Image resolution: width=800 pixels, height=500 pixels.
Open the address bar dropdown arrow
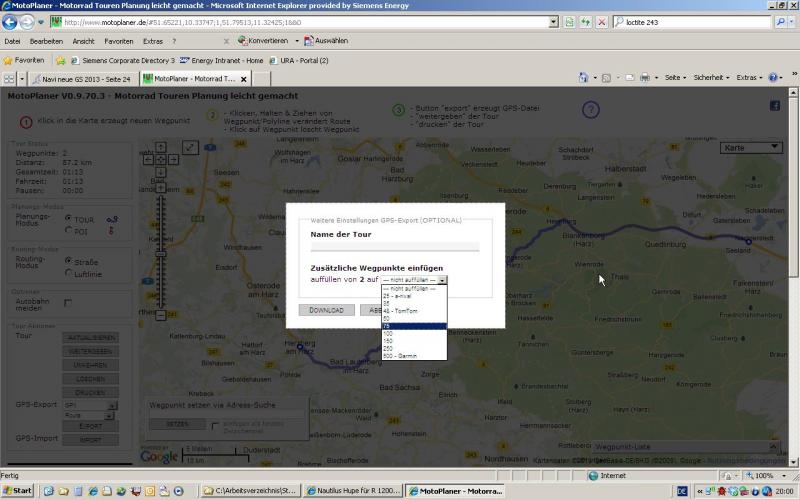pyautogui.click(x=554, y=22)
